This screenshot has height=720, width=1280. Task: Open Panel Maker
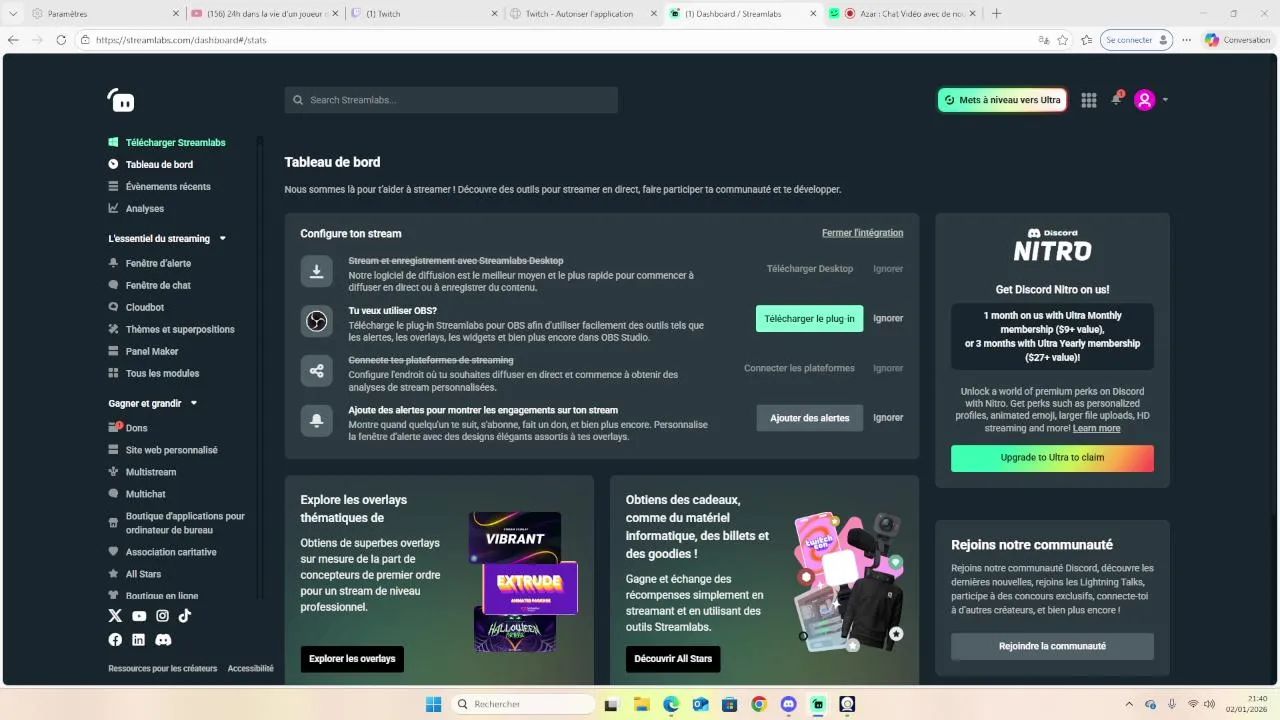pos(143,352)
